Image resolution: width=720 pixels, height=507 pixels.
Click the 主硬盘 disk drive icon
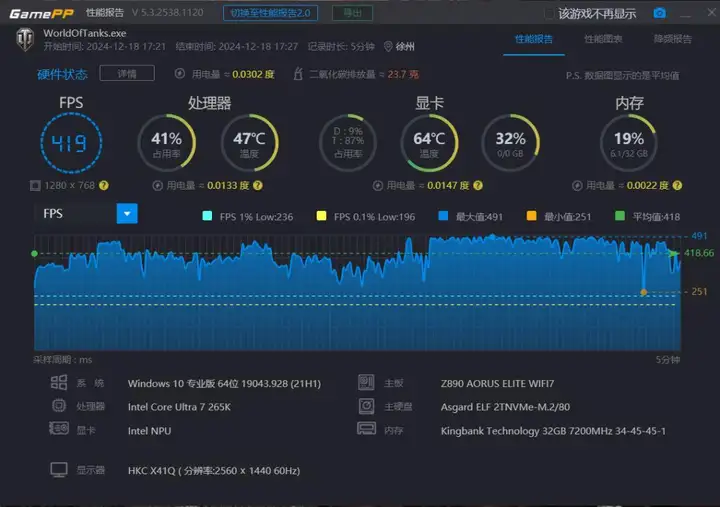pyautogui.click(x=366, y=406)
